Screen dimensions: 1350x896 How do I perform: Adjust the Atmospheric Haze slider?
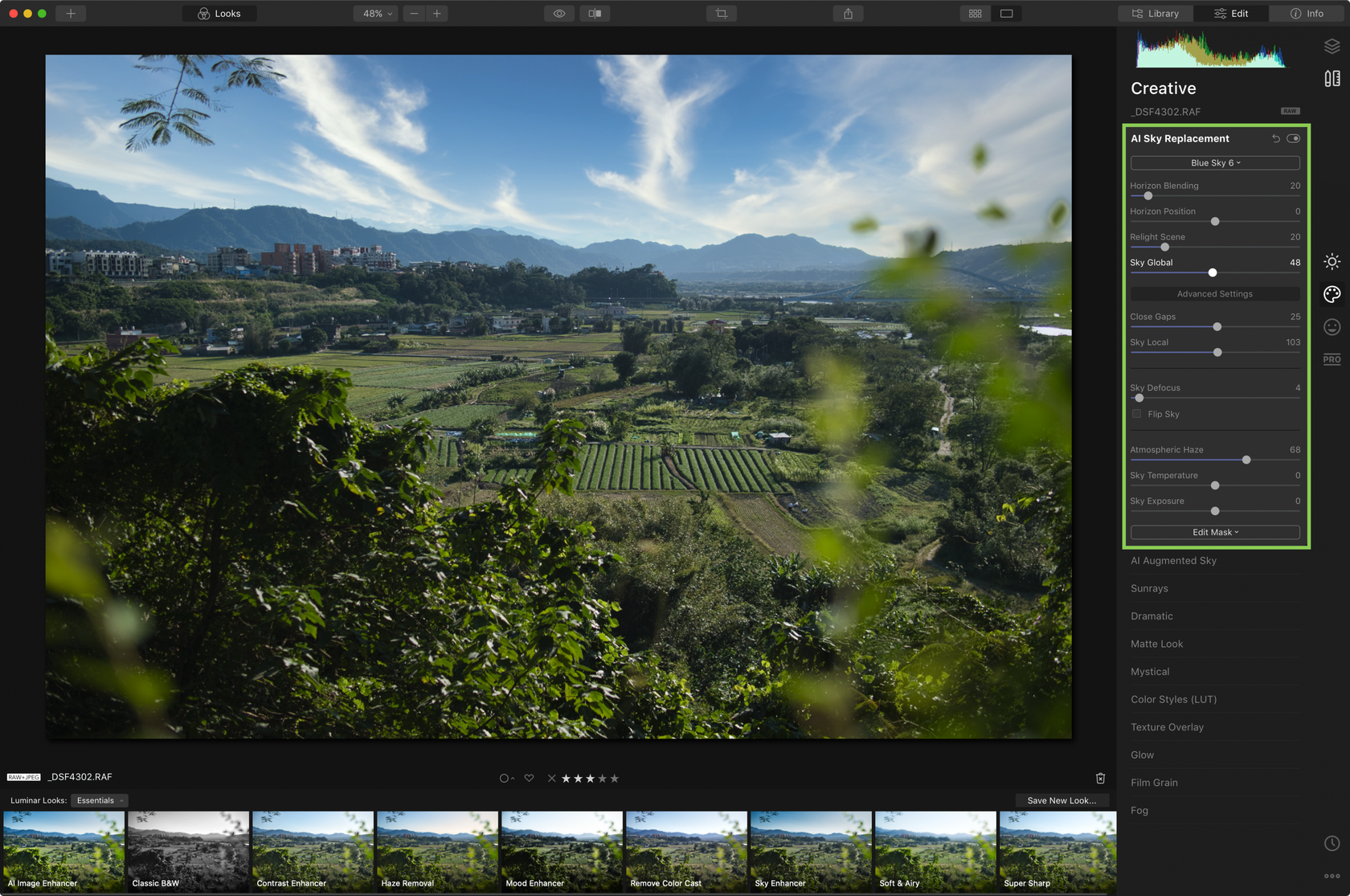(x=1246, y=460)
